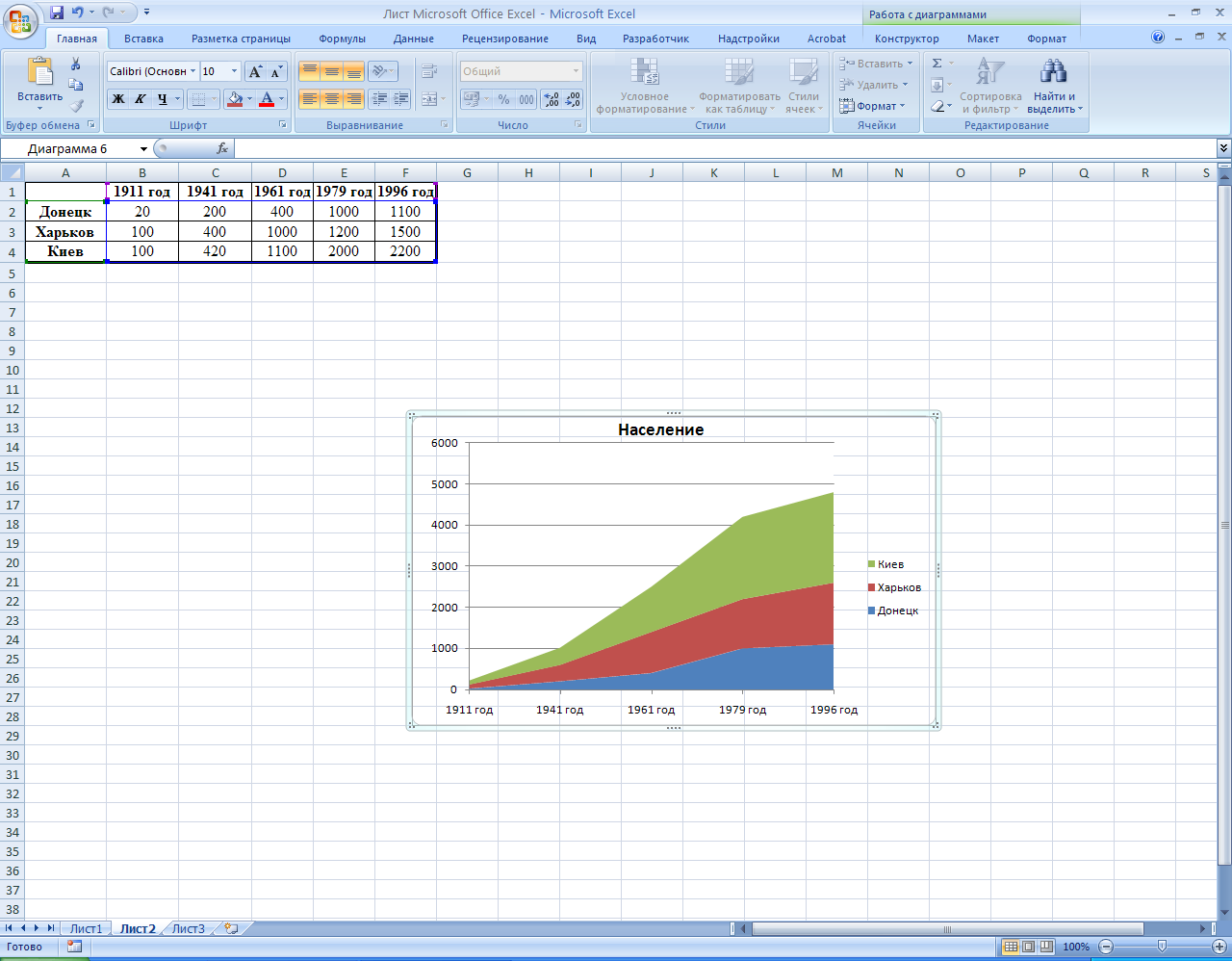1232x961 pixels.
Task: Toggle middle vertical alignment
Action: 331,71
